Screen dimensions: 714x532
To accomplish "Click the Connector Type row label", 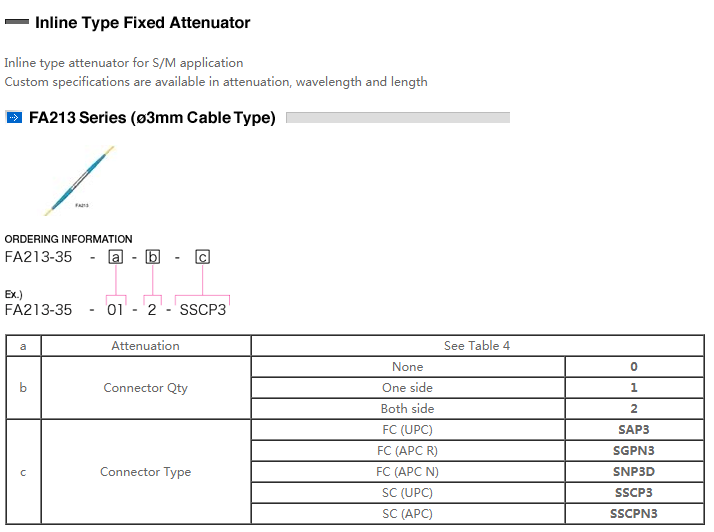I will coord(146,472).
